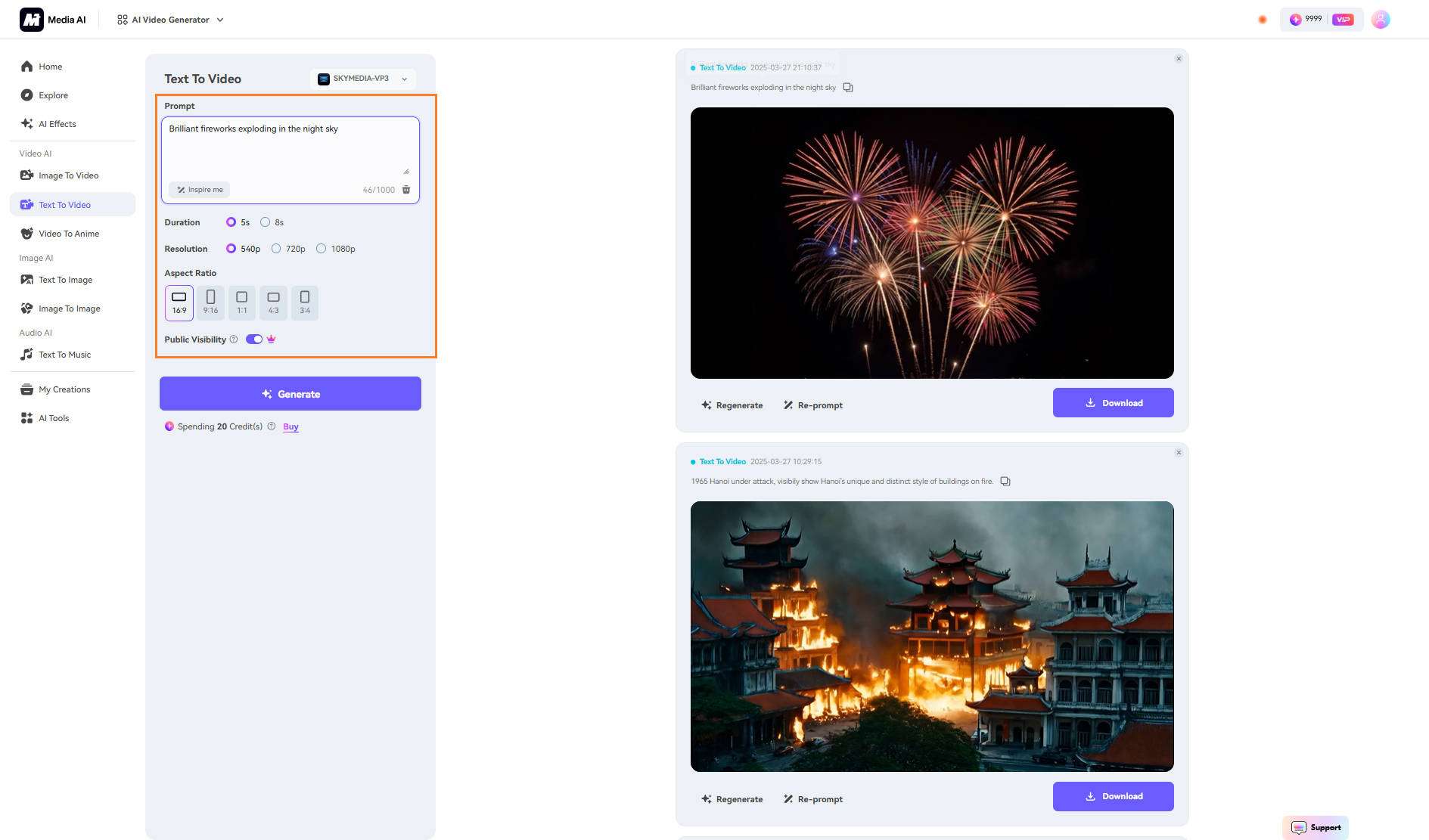Image resolution: width=1429 pixels, height=840 pixels.
Task: Select the 8s duration option
Action: [272, 222]
